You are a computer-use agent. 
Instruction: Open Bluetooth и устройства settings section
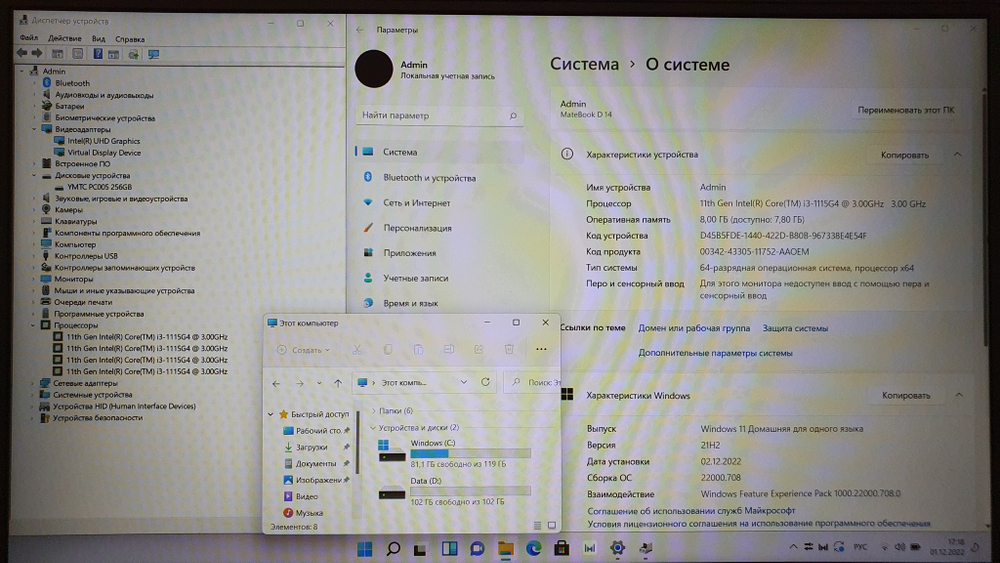point(439,177)
